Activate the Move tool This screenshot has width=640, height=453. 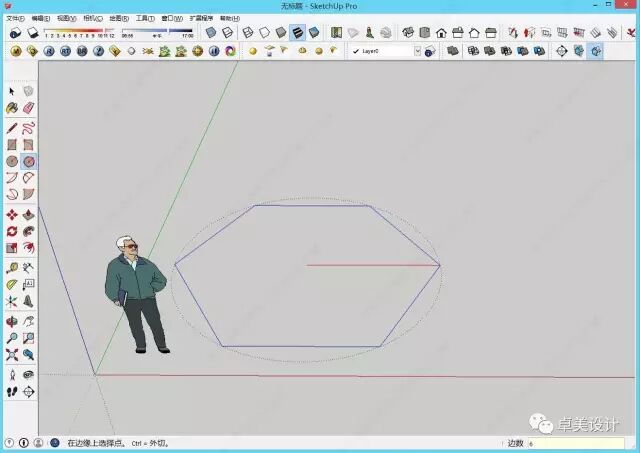click(12, 215)
